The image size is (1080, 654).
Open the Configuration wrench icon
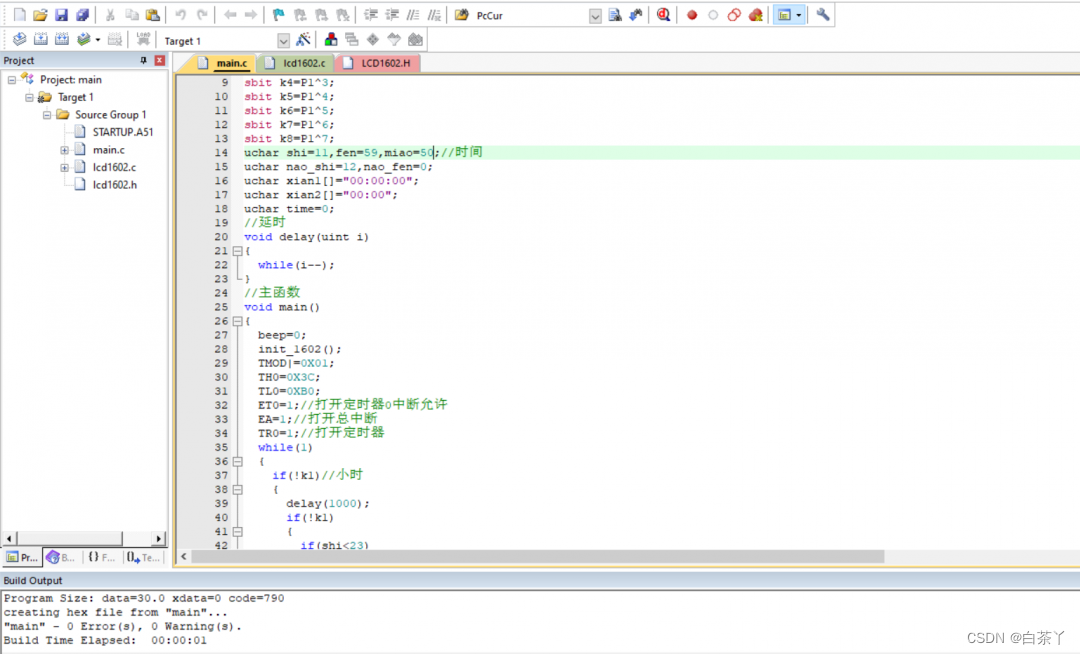[x=823, y=15]
